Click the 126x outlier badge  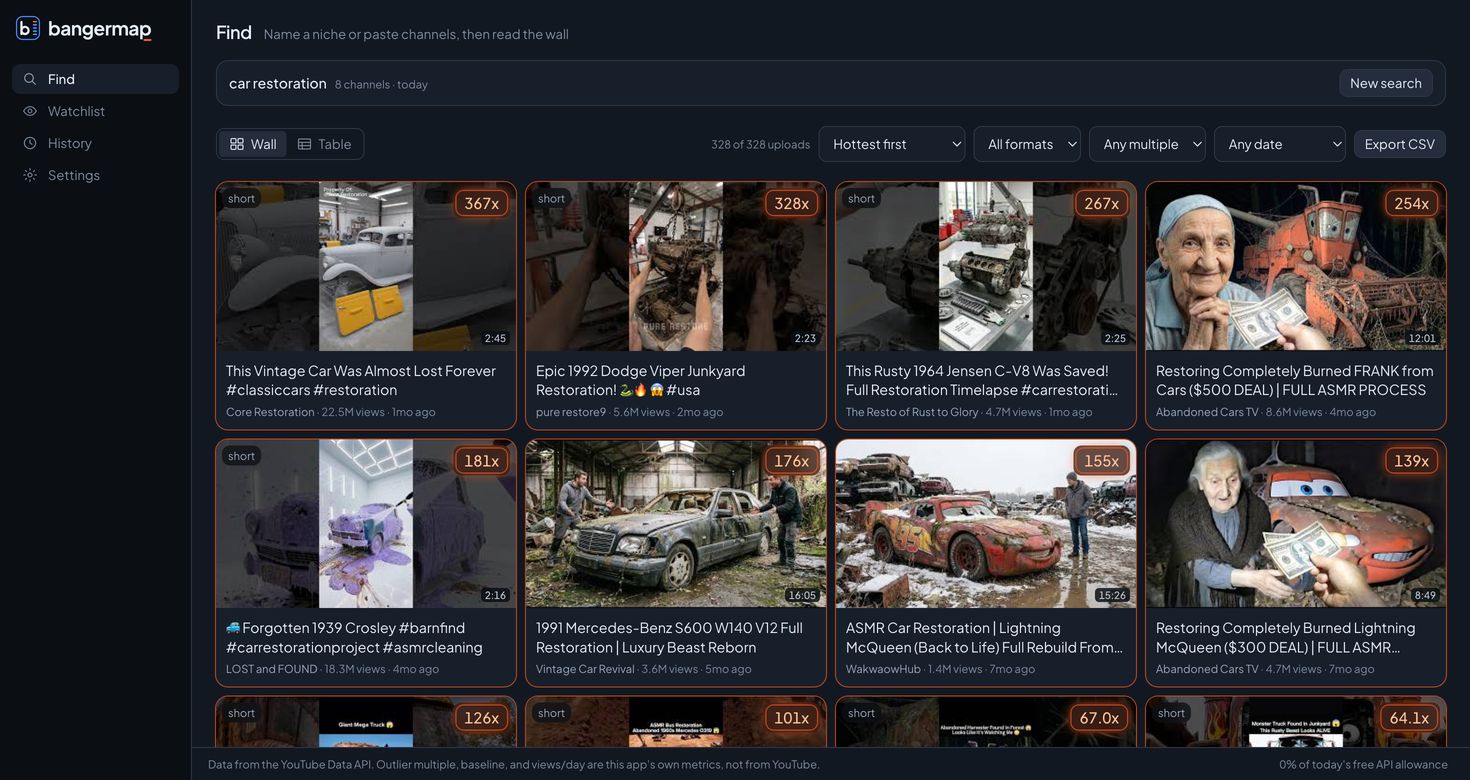[482, 718]
